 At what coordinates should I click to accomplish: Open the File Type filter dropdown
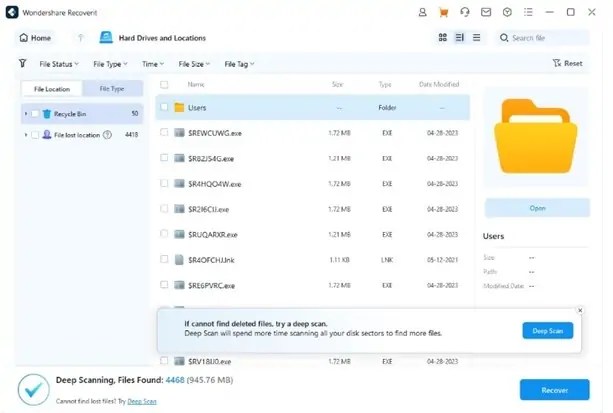[110, 64]
